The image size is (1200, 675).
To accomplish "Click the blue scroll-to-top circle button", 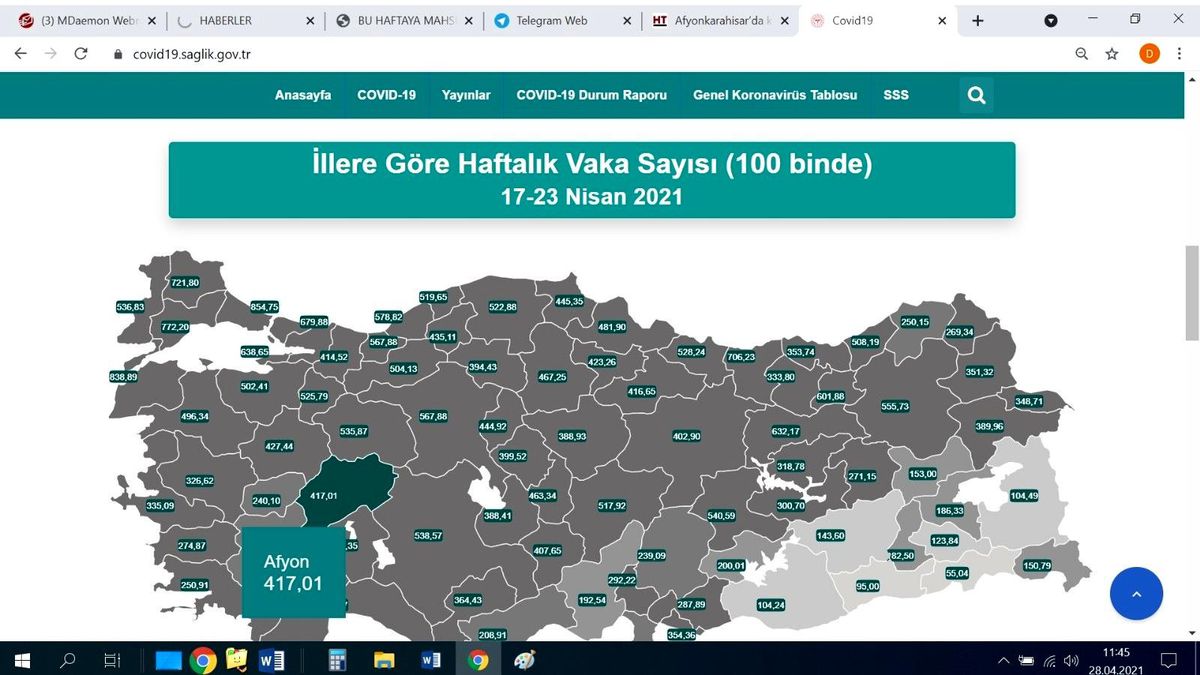I will coord(1136,593).
